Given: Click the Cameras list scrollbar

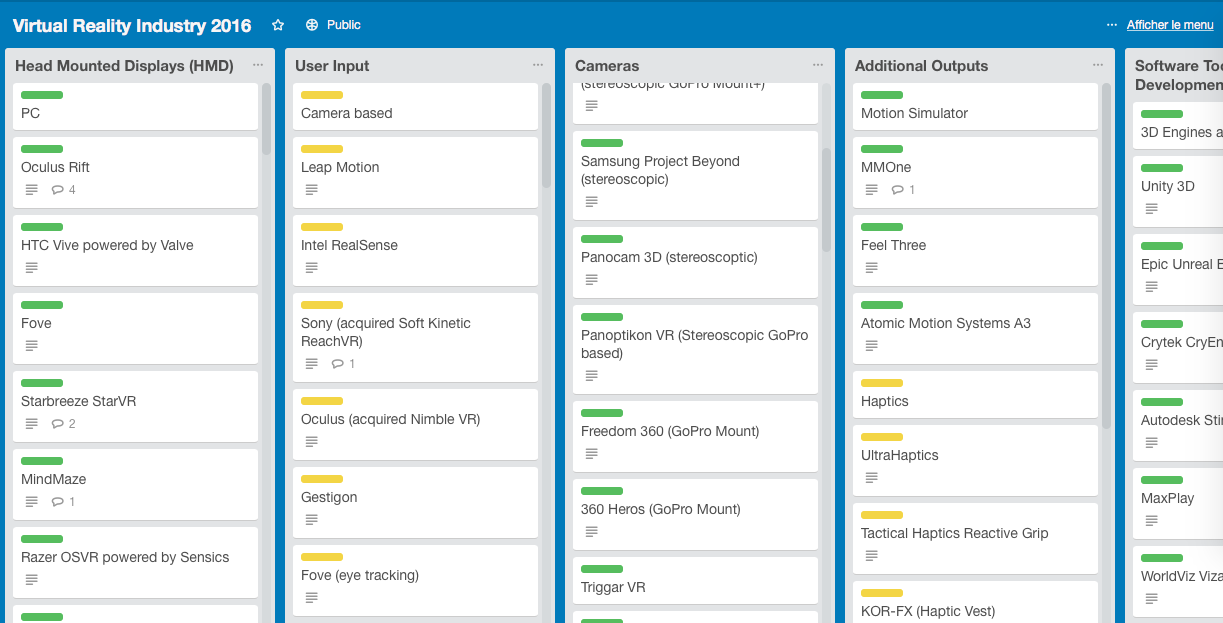Looking at the screenshot, I should pos(827,199).
